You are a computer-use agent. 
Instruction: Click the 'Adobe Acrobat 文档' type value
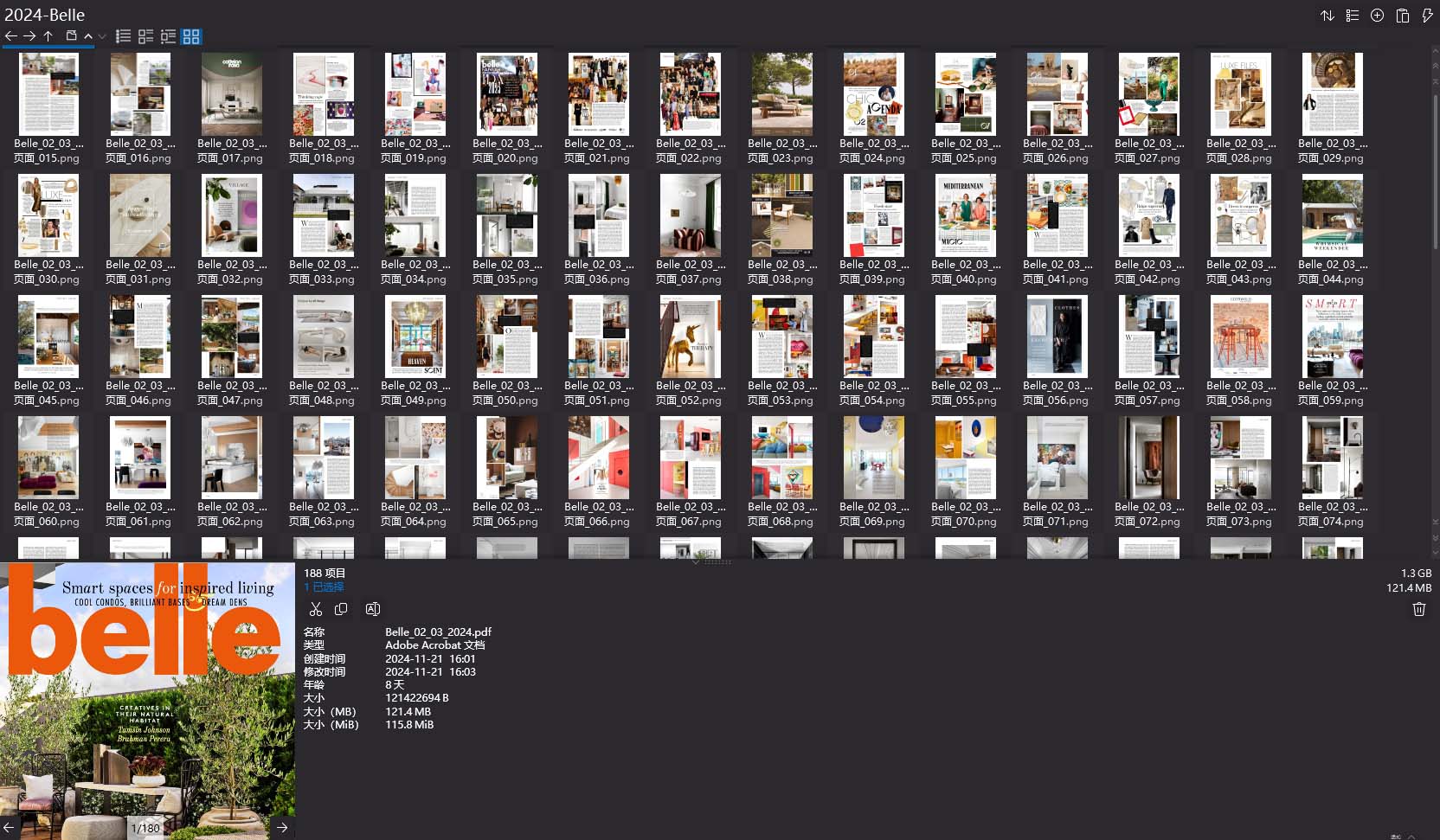coord(435,645)
